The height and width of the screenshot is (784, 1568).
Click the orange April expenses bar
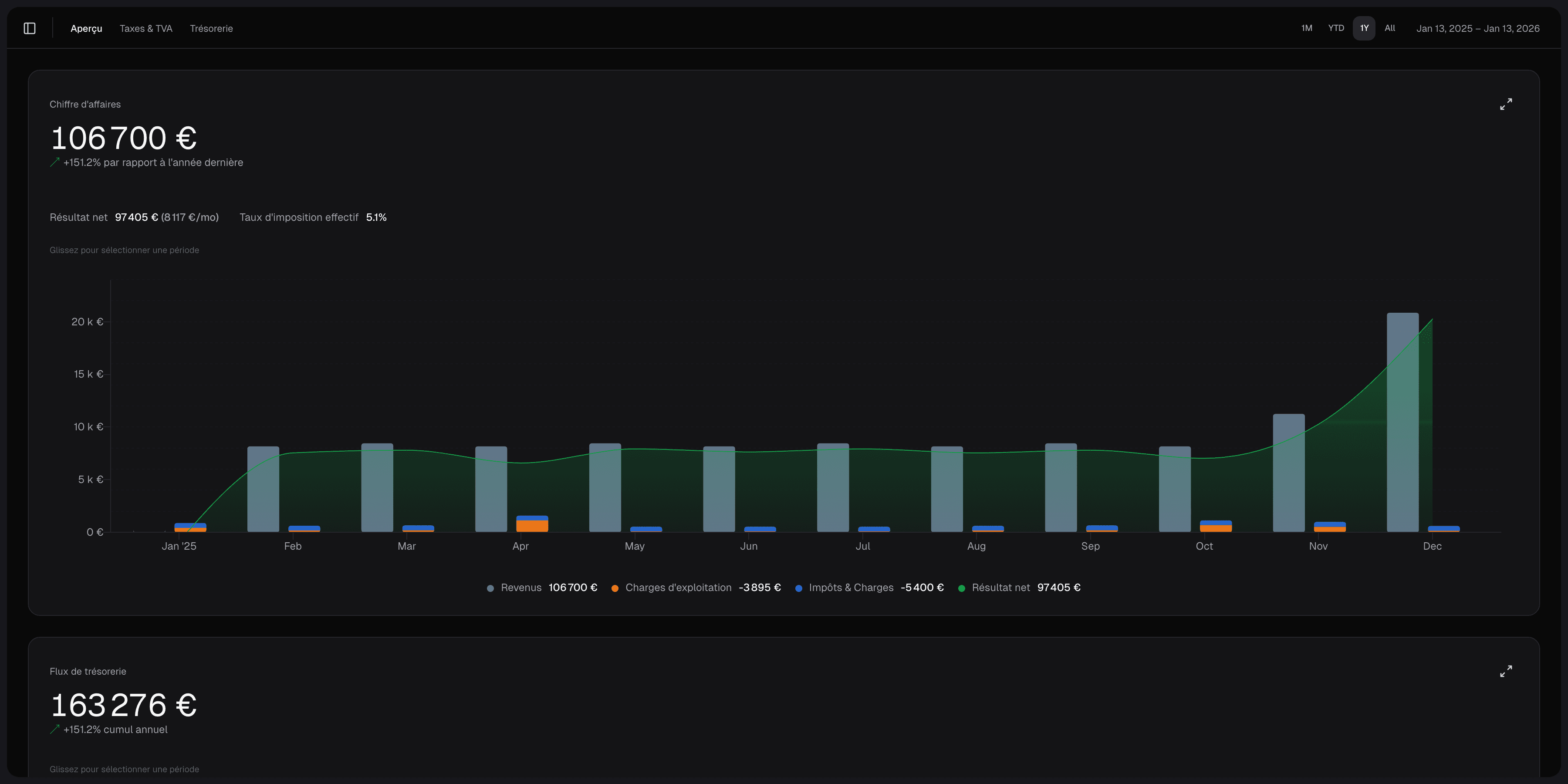(532, 526)
